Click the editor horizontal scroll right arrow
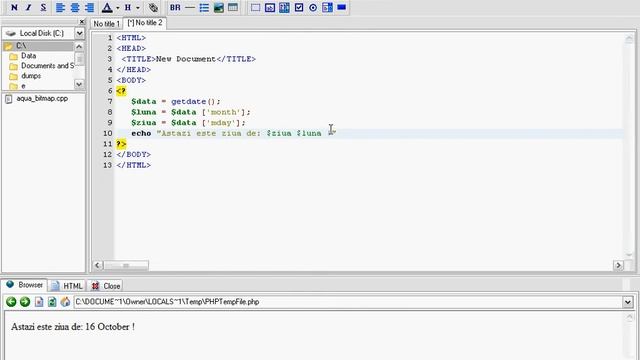This screenshot has width=640, height=360. click(x=618, y=265)
